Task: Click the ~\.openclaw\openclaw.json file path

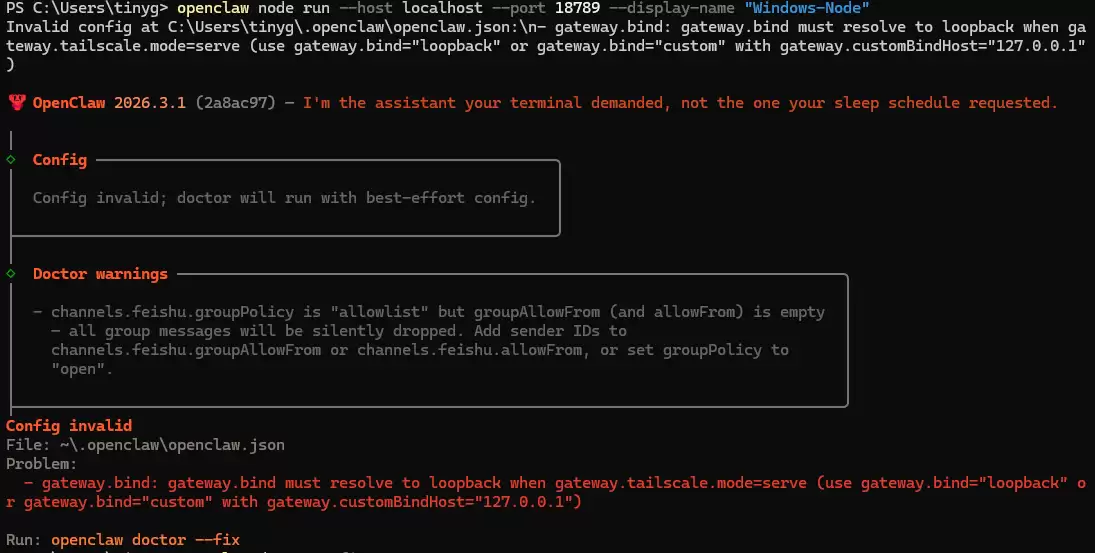Action: 150,445
